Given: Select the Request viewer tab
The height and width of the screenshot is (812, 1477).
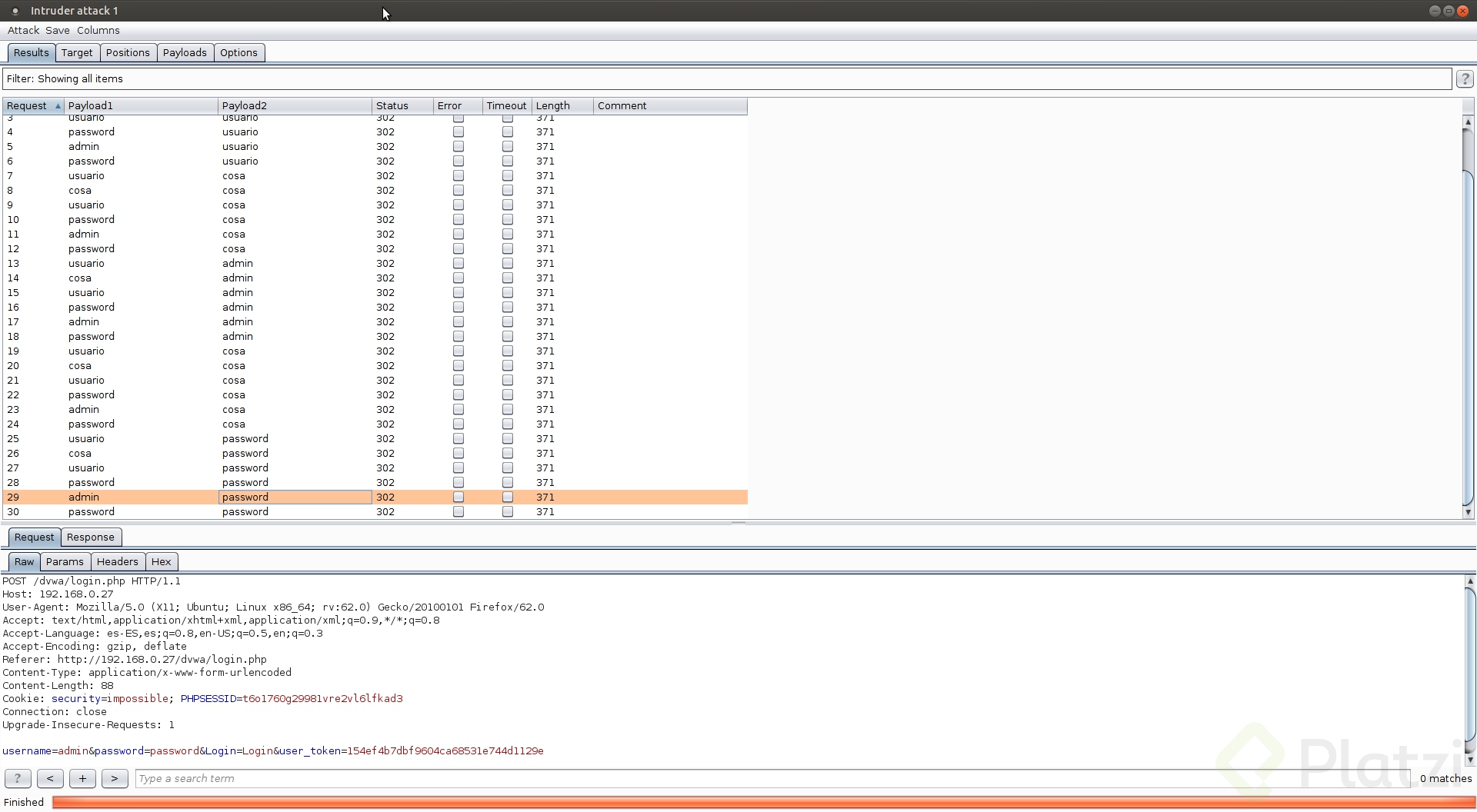Looking at the screenshot, I should click(x=35, y=537).
